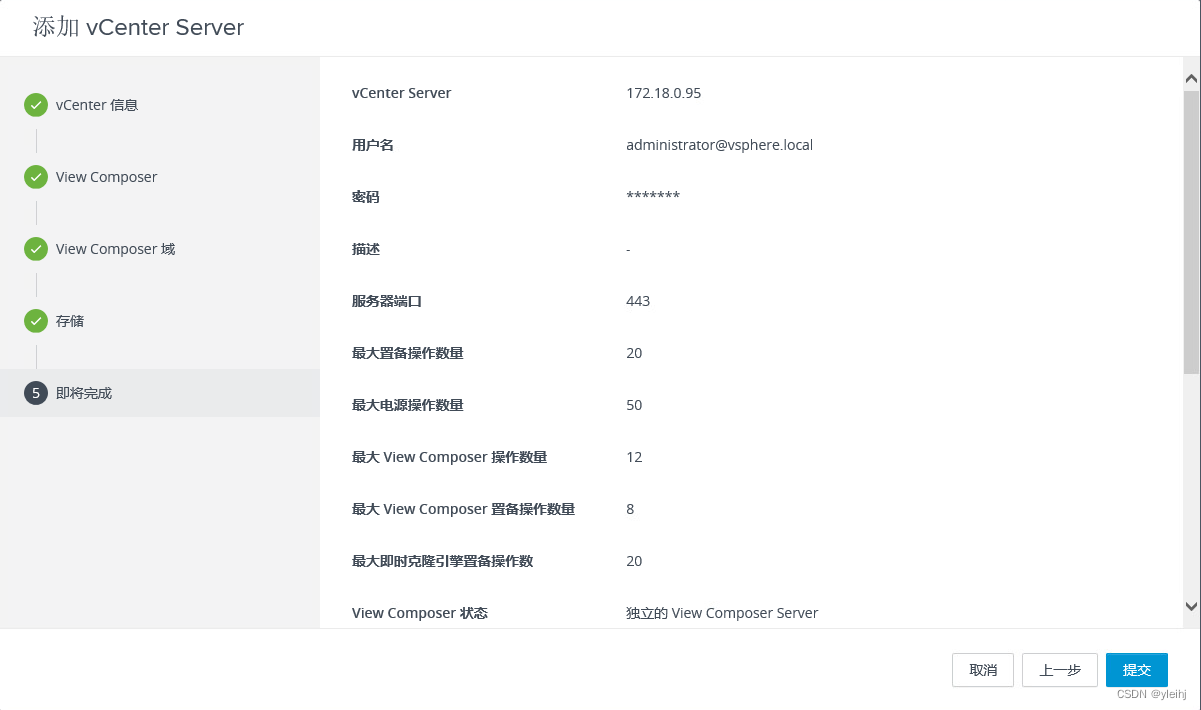Click green checkmark icon beside 存储
This screenshot has height=710, width=1201.
36,321
